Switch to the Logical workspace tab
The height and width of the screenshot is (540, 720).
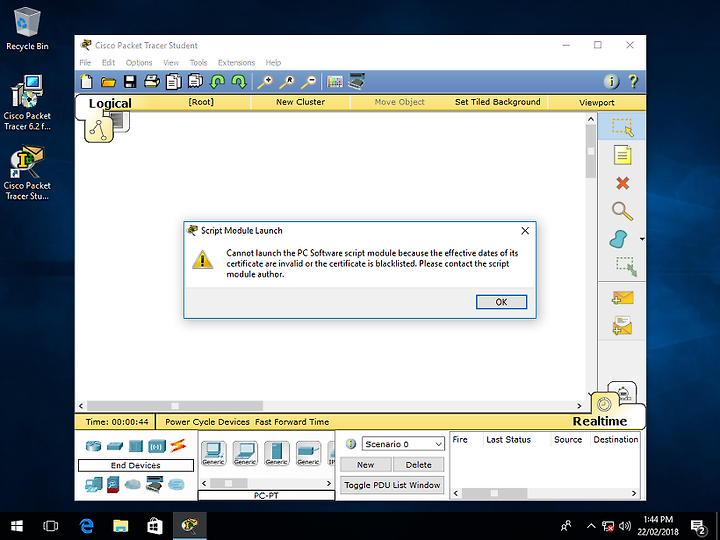pos(110,103)
